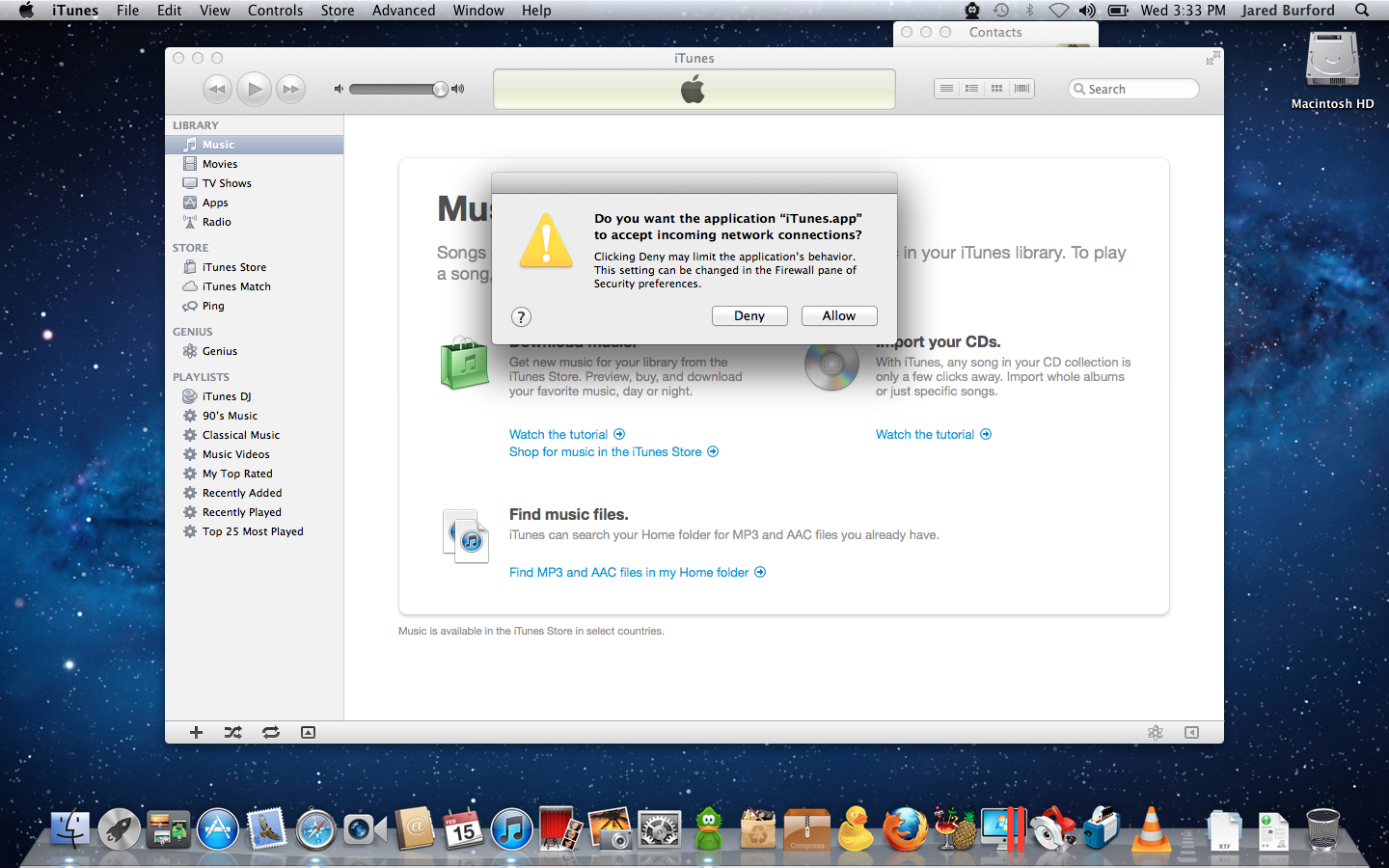Switch to album list view
1389x868 pixels.
click(x=971, y=89)
